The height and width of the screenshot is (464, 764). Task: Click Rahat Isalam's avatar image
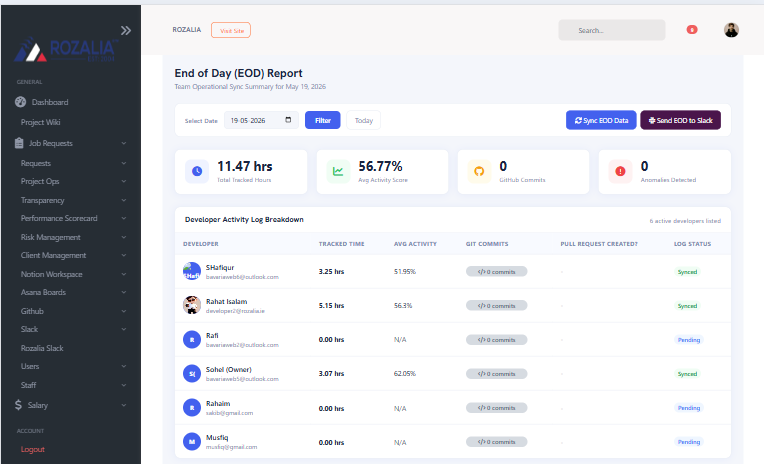point(192,305)
